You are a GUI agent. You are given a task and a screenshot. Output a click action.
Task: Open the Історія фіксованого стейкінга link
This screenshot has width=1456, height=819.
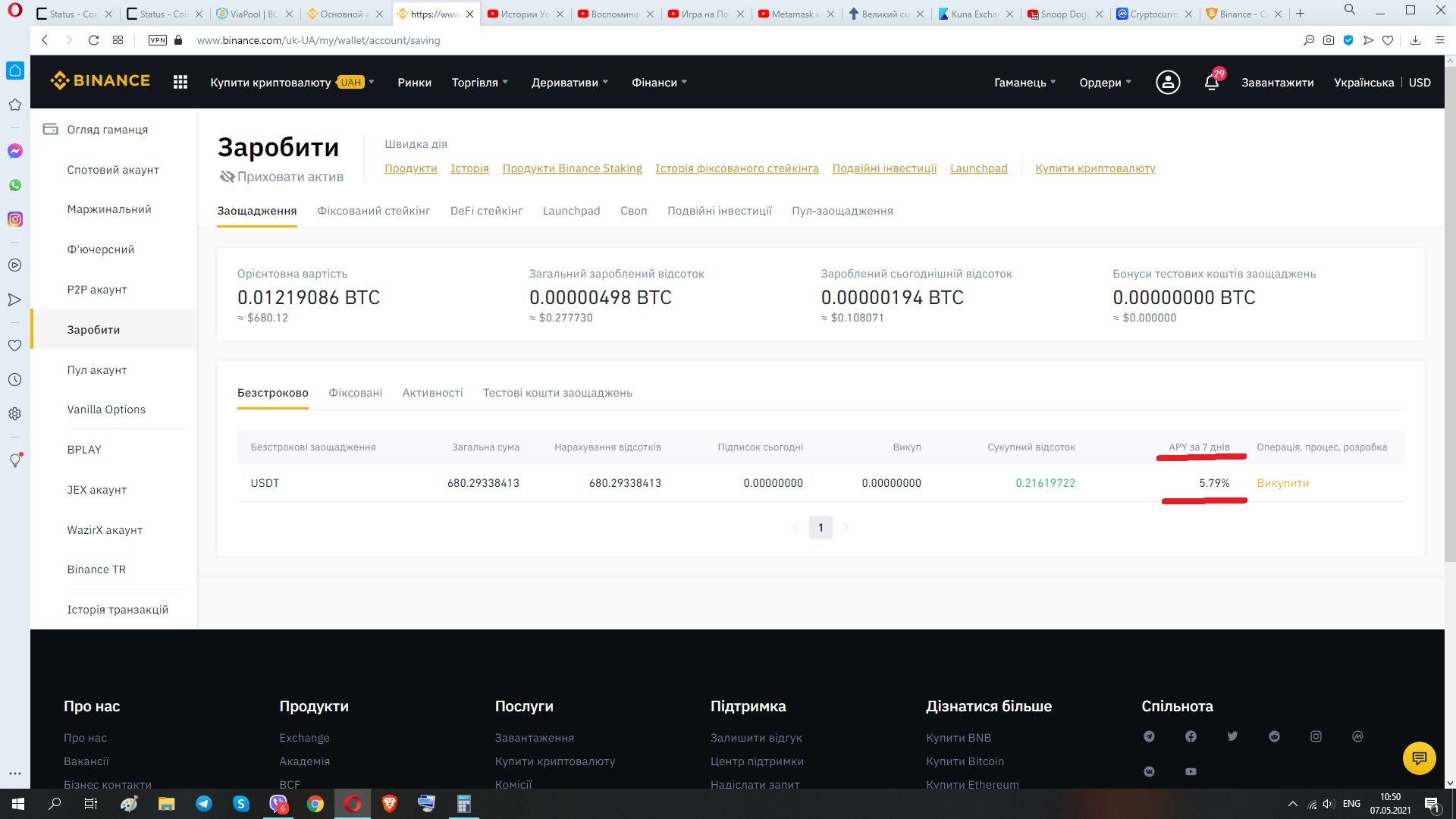(x=736, y=168)
